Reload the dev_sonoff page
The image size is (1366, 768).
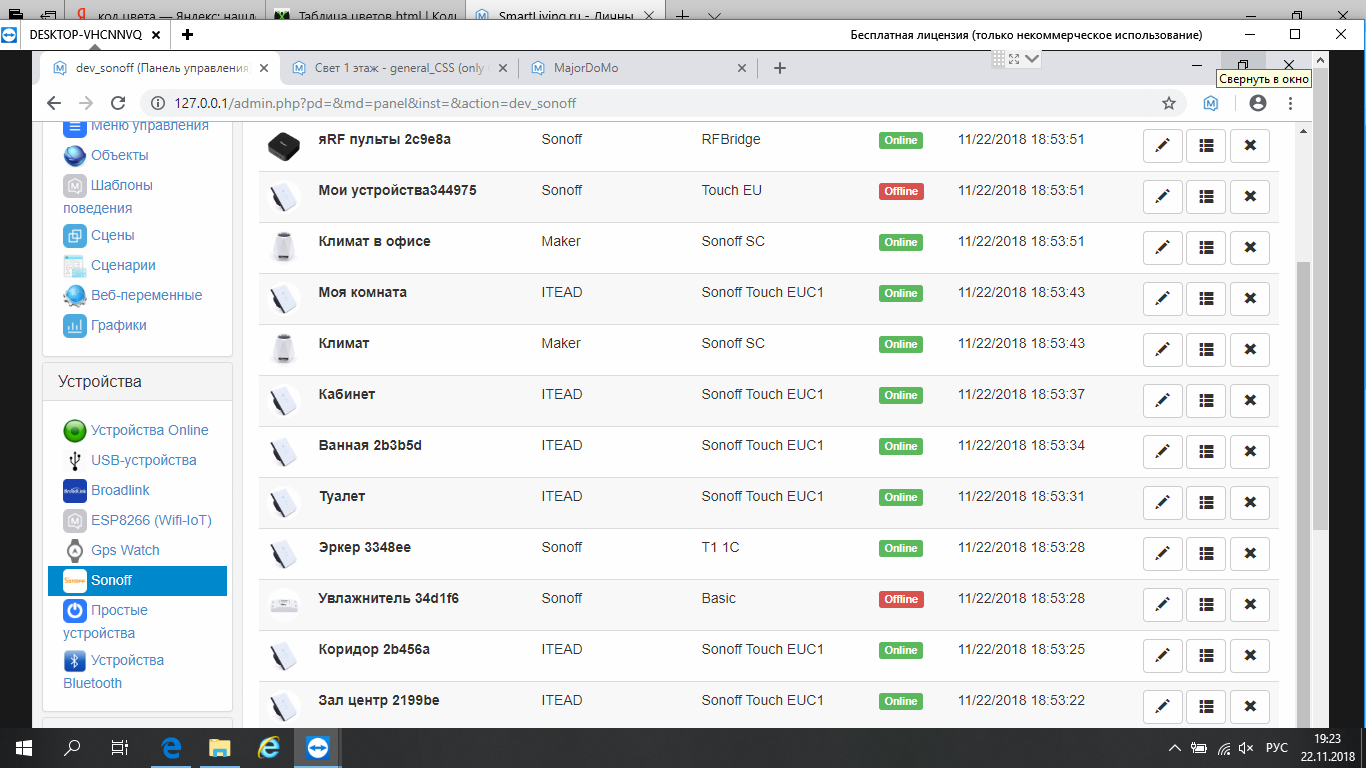[117, 103]
